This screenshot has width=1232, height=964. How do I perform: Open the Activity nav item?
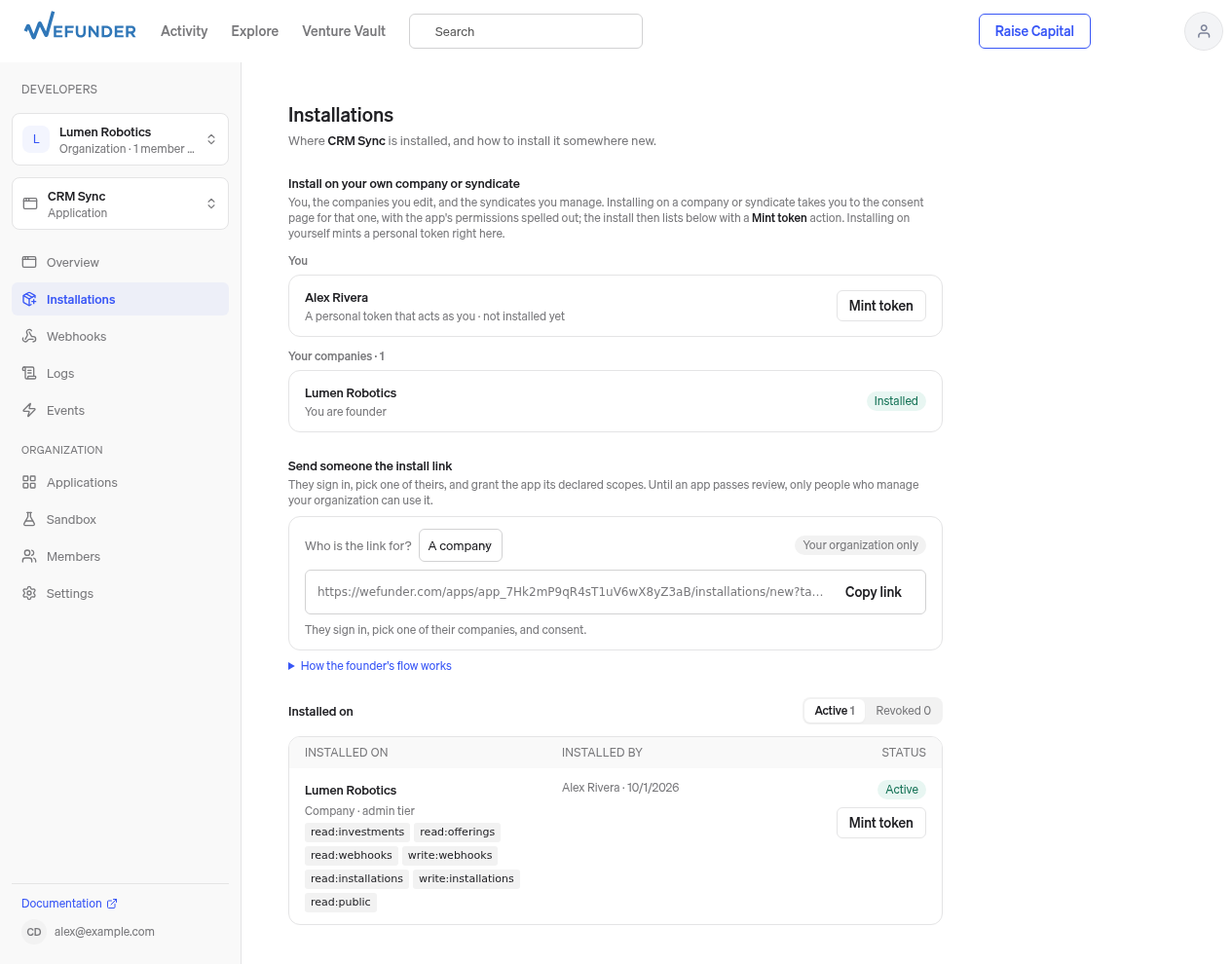(184, 31)
